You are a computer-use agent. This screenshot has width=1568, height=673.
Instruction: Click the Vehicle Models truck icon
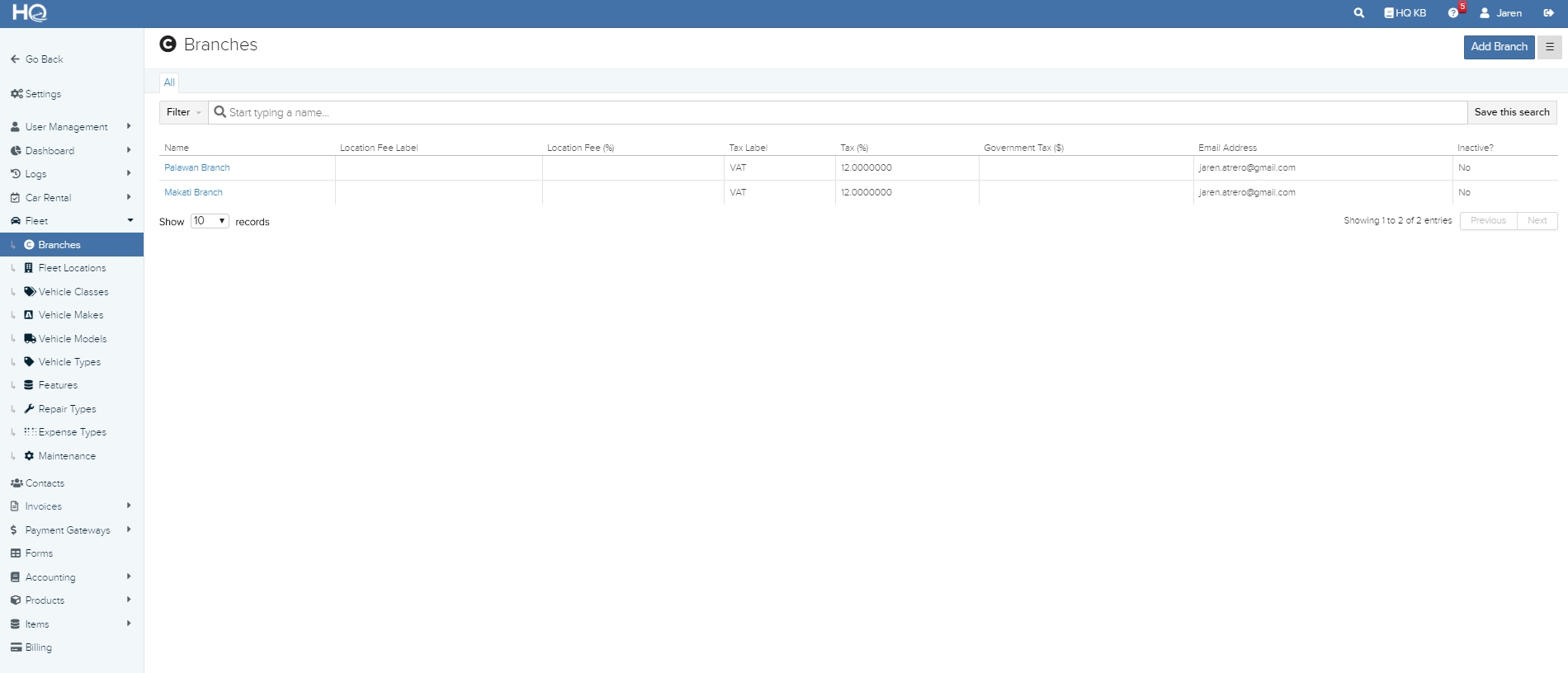(30, 339)
